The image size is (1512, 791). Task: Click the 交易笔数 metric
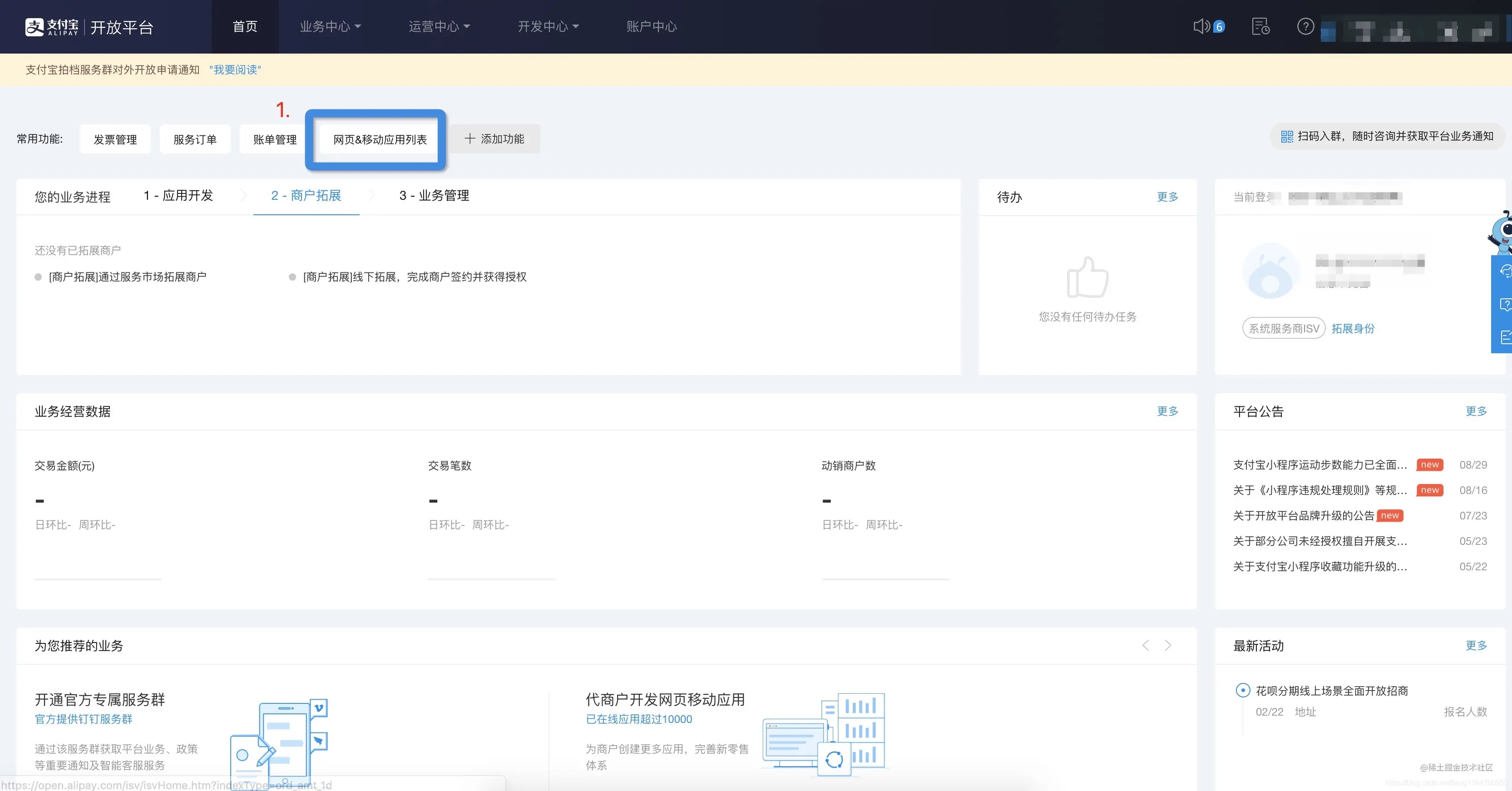pyautogui.click(x=450, y=465)
